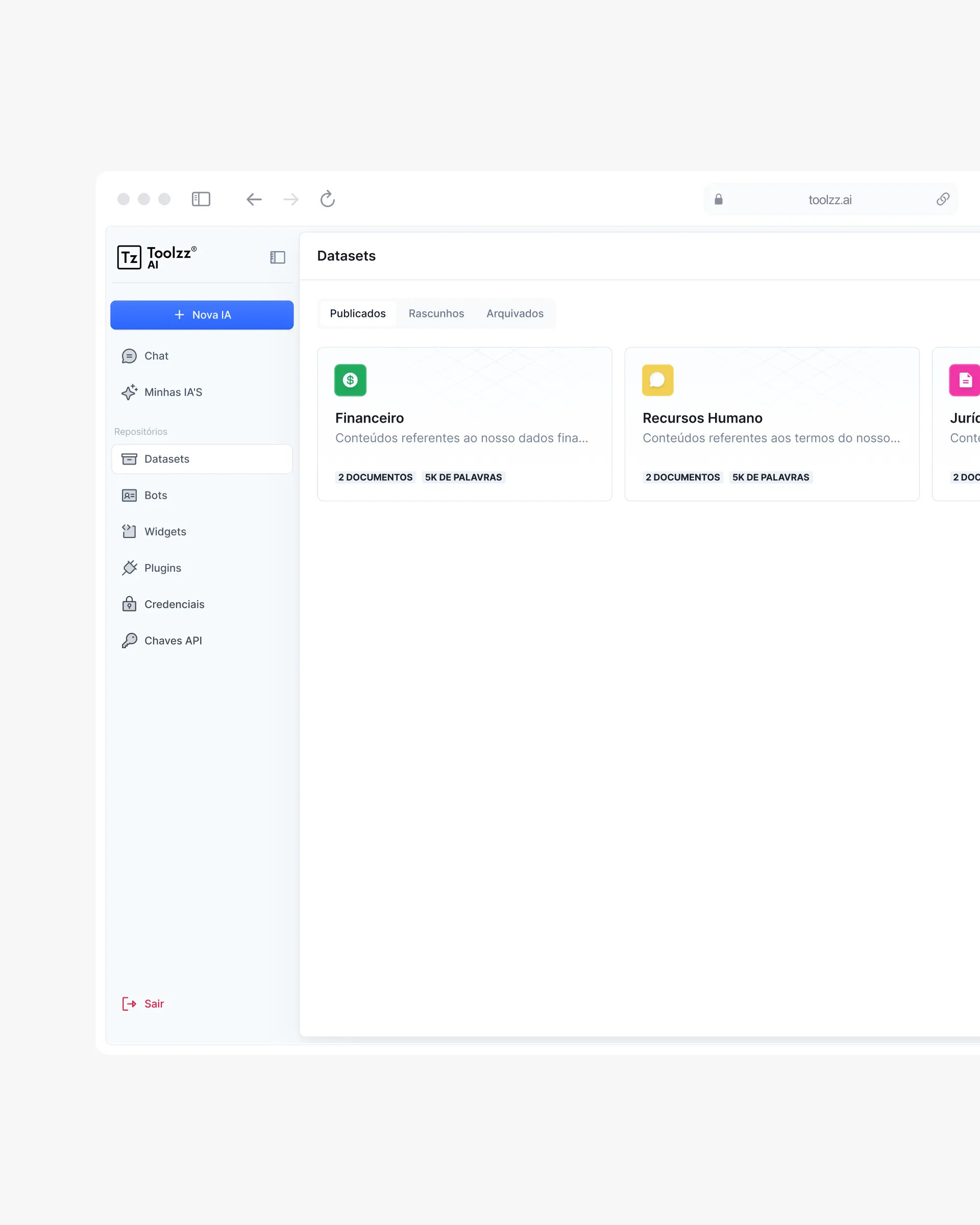
Task: Click the Sair logout link
Action: [154, 1004]
